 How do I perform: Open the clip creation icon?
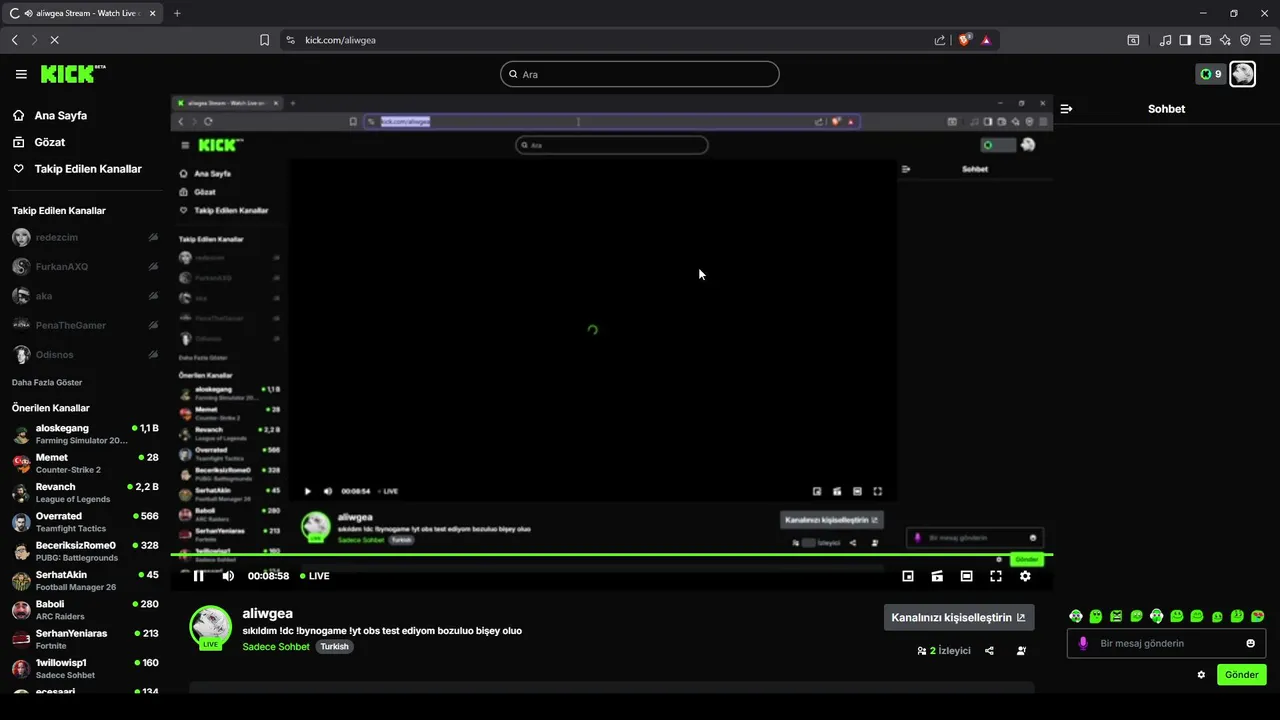coord(937,576)
